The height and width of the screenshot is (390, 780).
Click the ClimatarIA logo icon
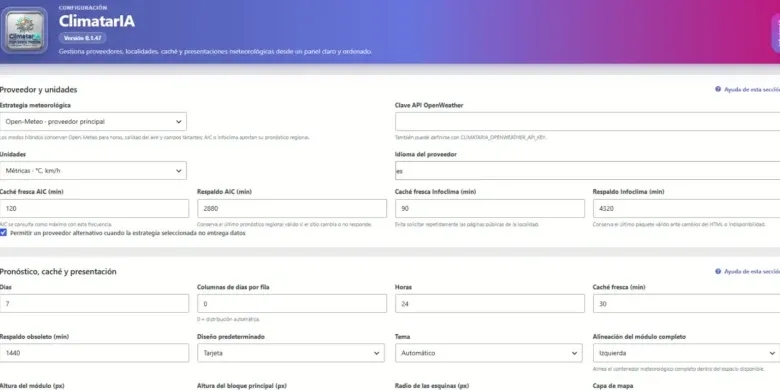point(24,30)
